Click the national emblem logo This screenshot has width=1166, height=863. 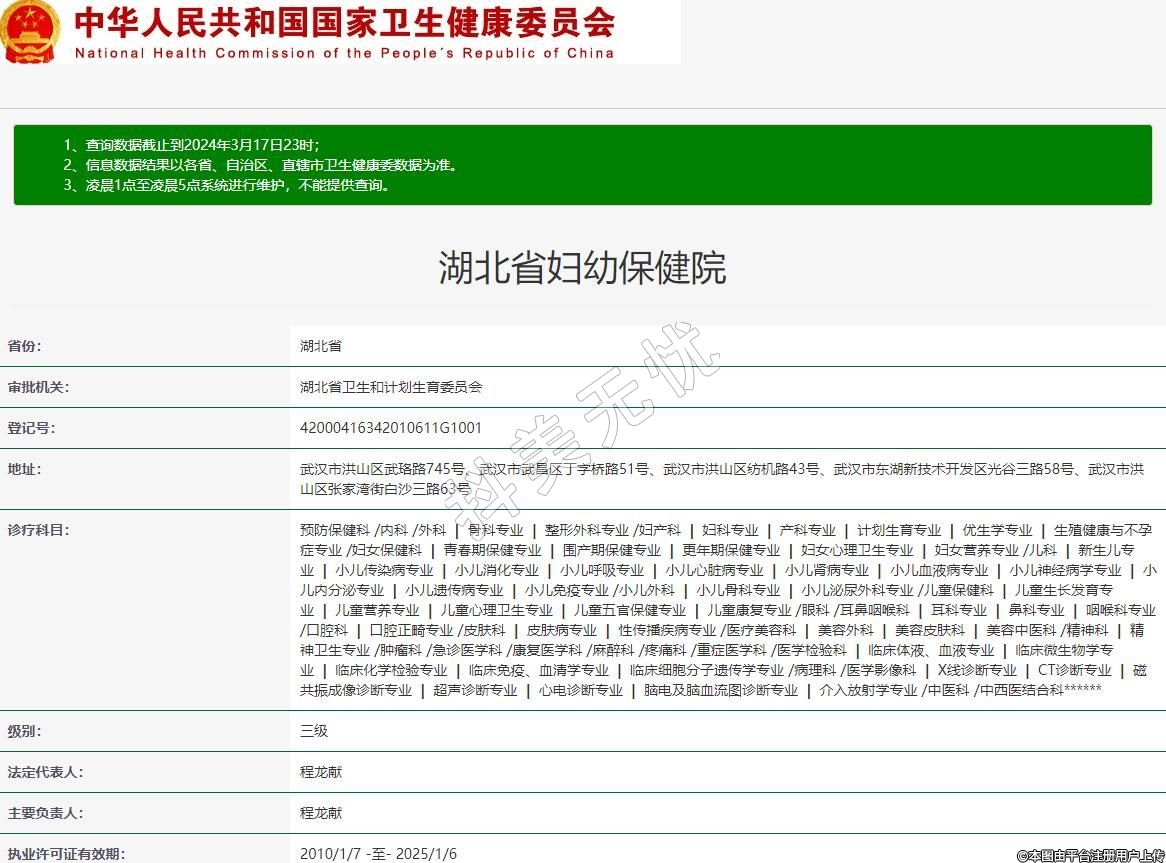pos(30,32)
